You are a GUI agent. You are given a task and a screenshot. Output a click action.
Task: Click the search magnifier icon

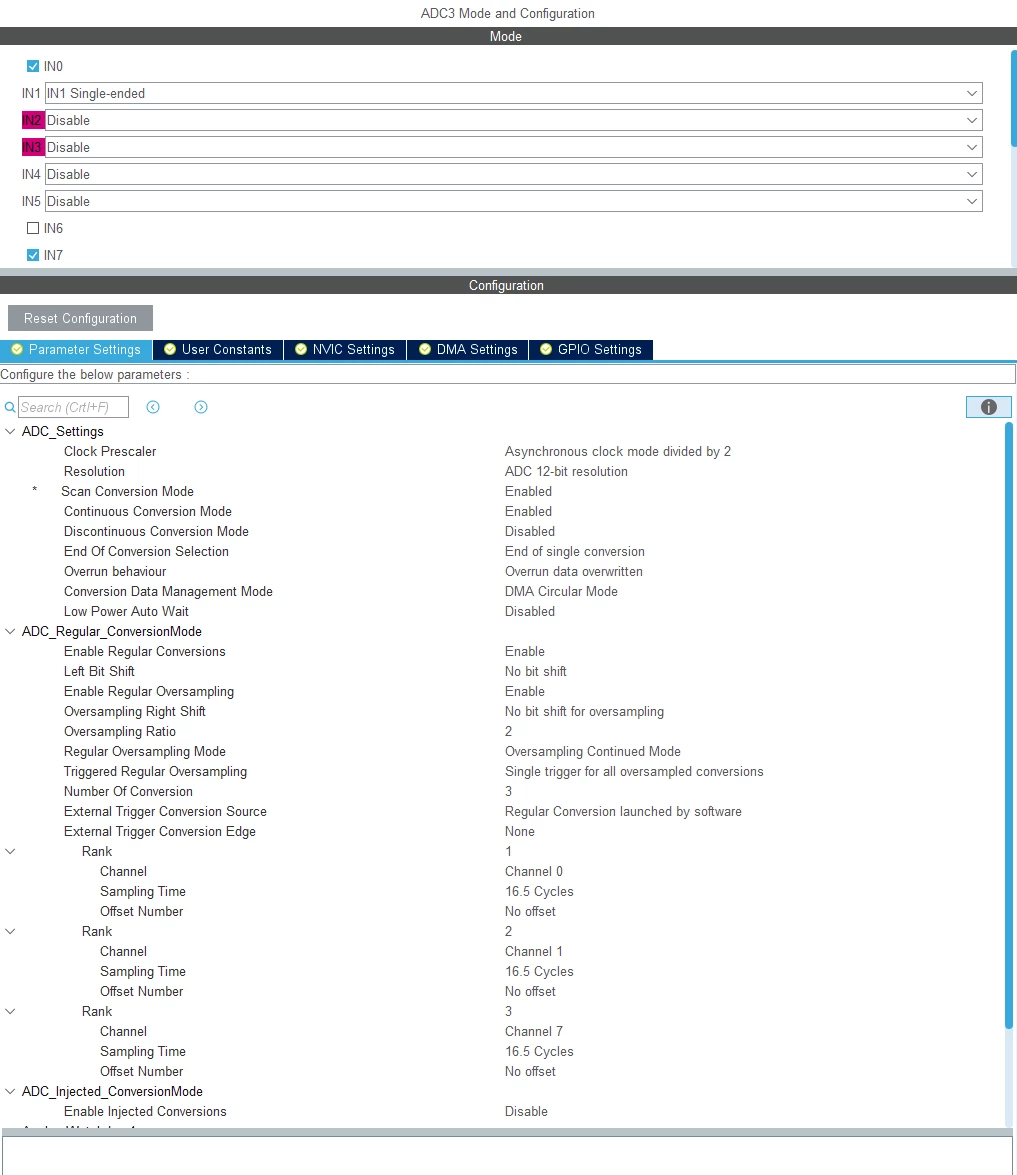click(x=10, y=407)
